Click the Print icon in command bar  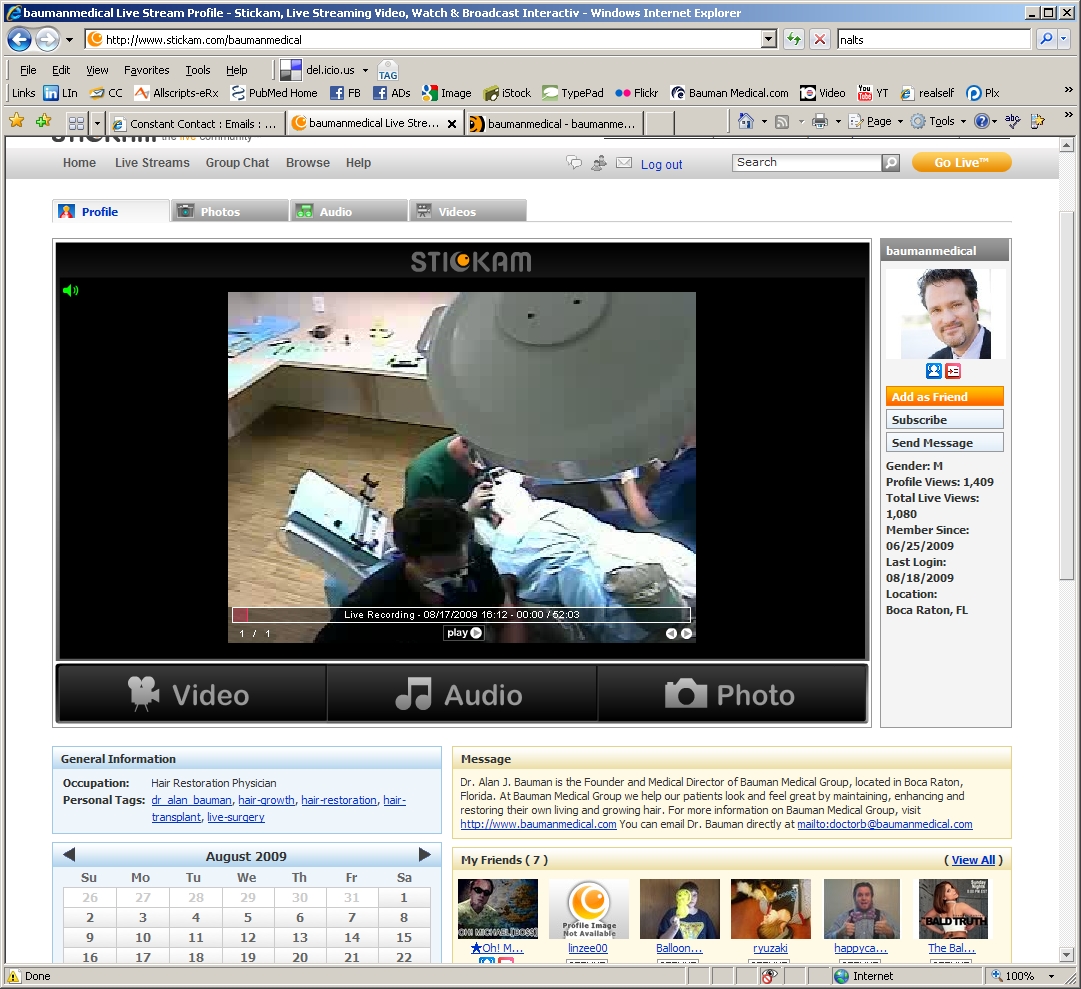819,122
